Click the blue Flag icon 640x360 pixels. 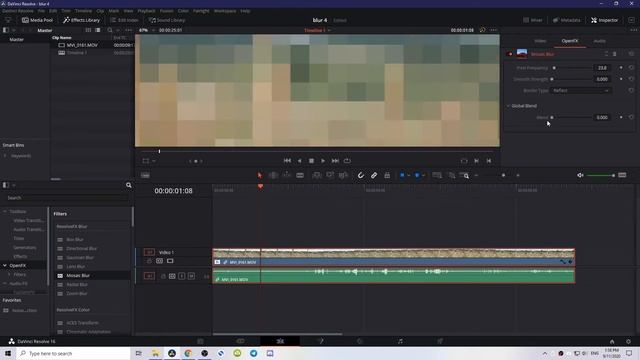[x=402, y=176]
